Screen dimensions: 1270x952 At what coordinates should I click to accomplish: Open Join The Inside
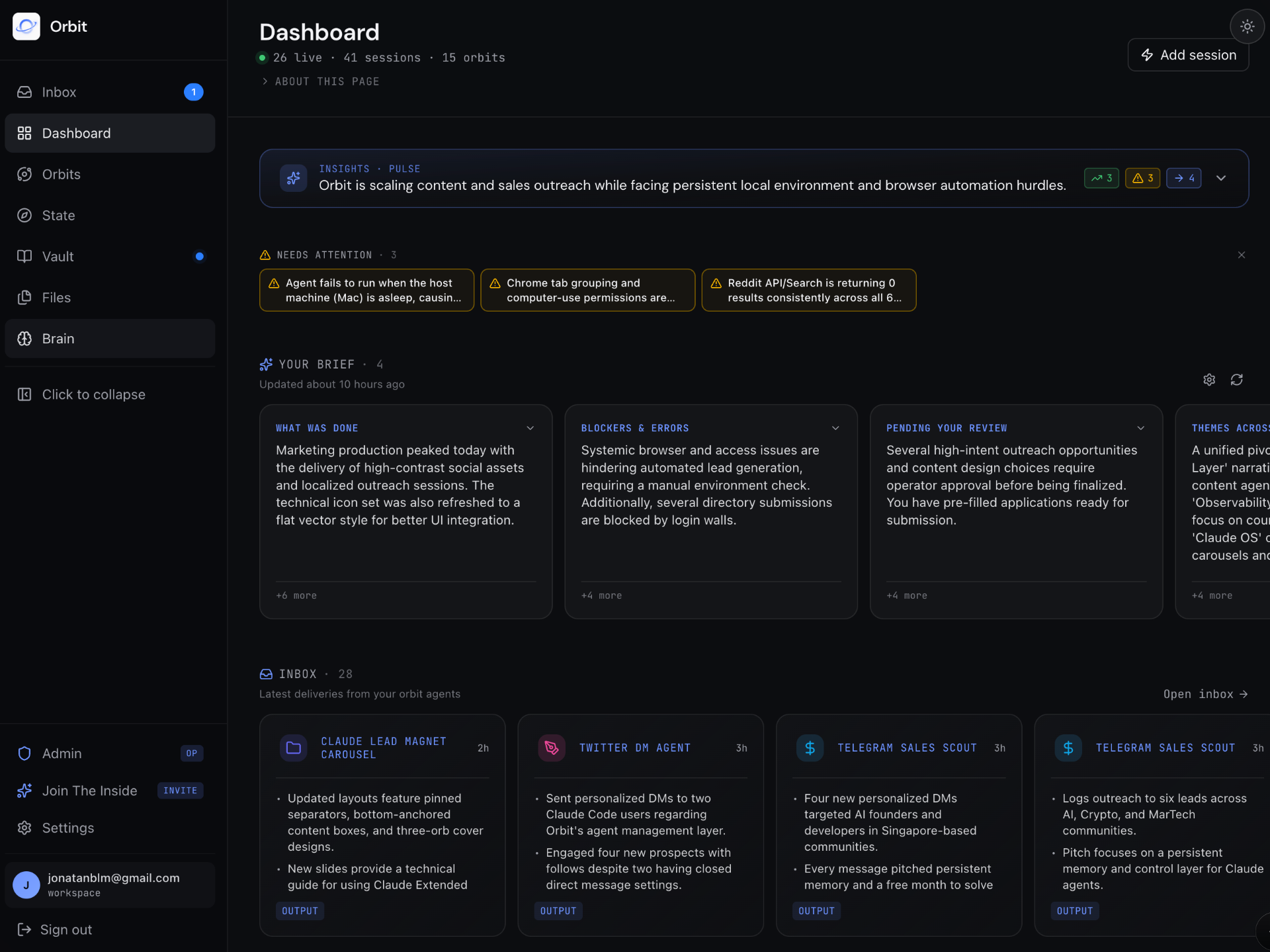pos(110,791)
